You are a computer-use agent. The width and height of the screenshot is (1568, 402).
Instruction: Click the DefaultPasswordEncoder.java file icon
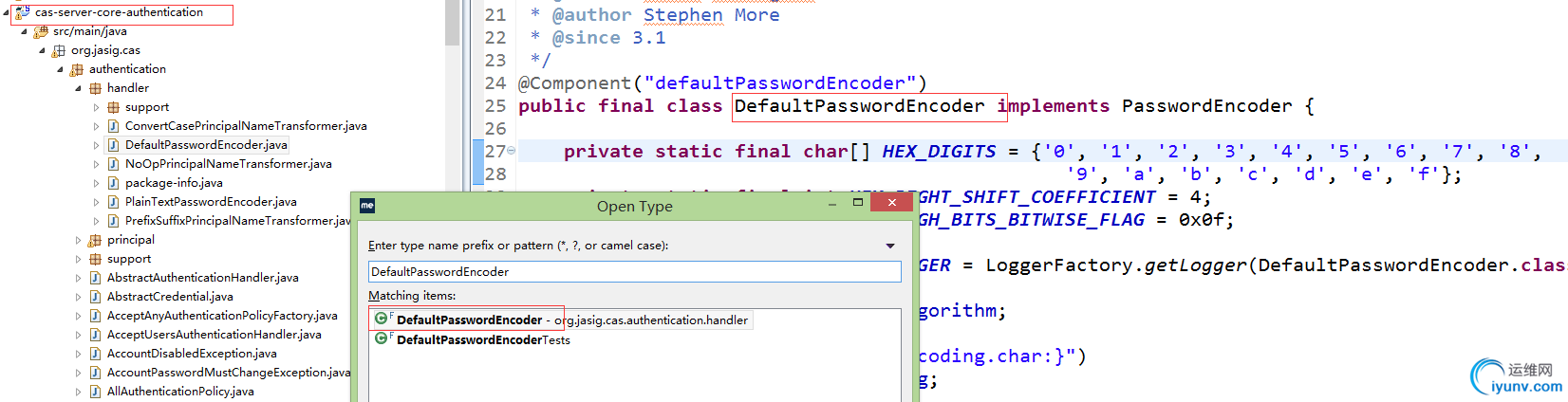tap(113, 145)
